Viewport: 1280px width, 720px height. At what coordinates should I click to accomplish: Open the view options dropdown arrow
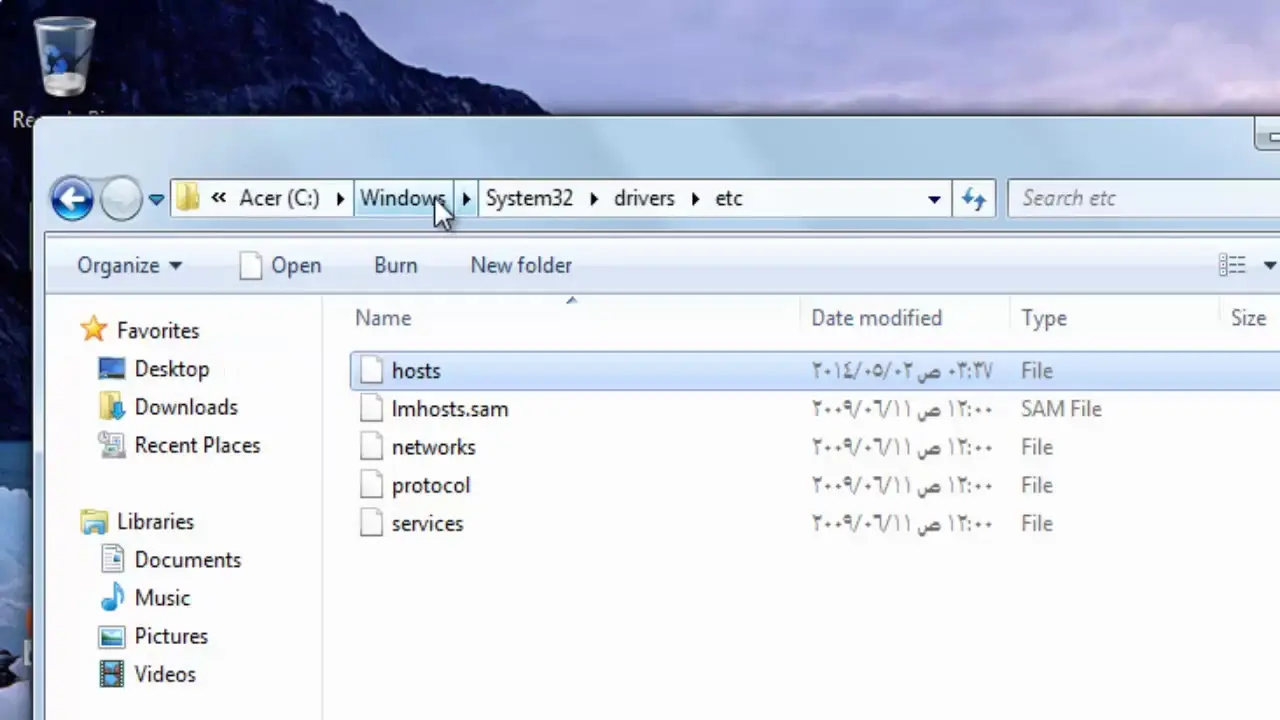click(x=1269, y=266)
